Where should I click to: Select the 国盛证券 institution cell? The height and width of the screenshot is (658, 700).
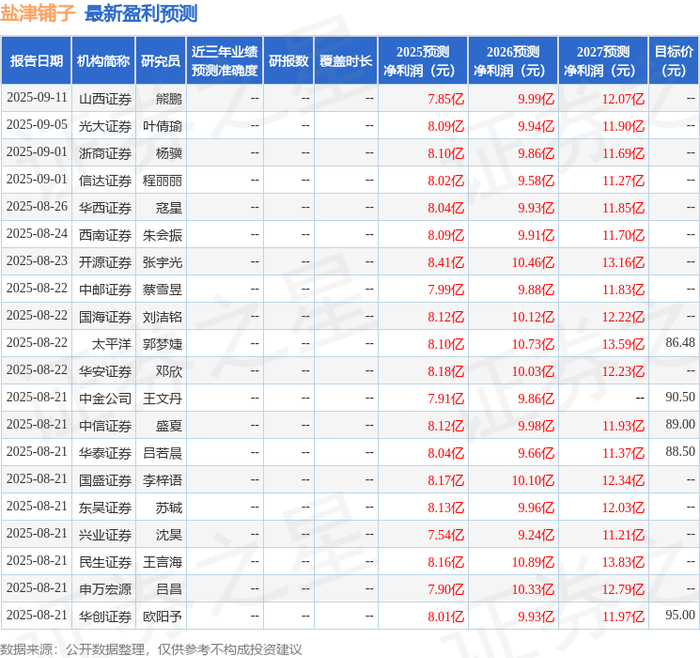[x=105, y=480]
